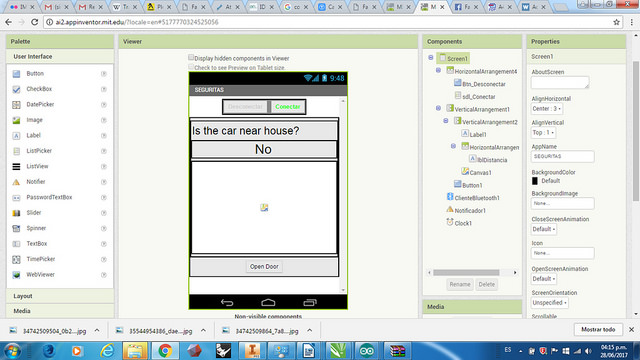Open the Arduino app on taskbar
The image size is (640, 360).
(367, 351)
